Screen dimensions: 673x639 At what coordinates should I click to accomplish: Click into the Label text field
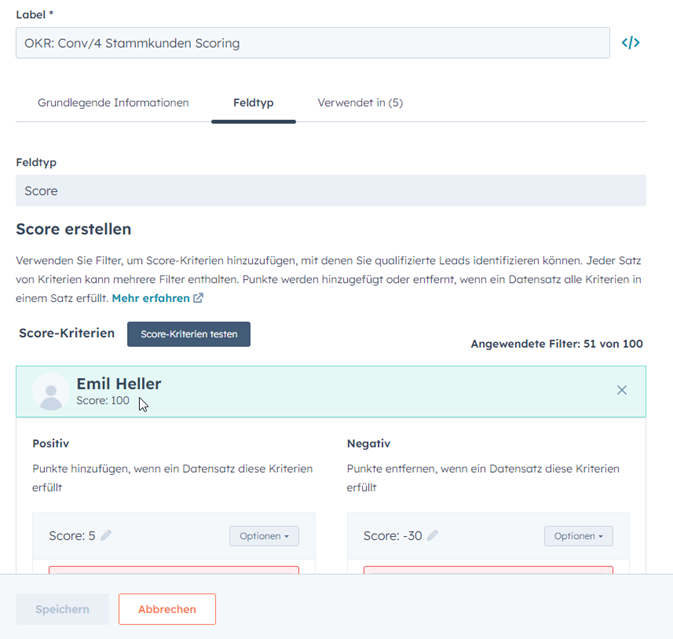coord(312,43)
